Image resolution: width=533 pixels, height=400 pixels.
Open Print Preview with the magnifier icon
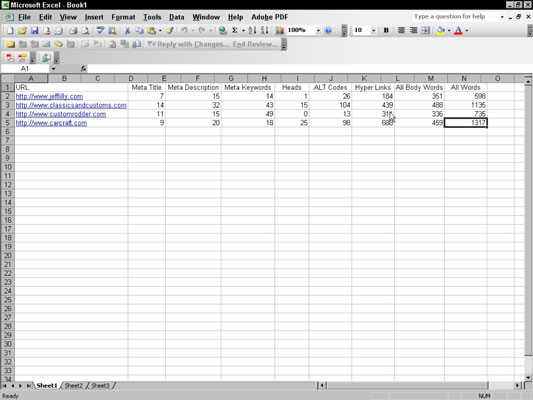[x=86, y=31]
